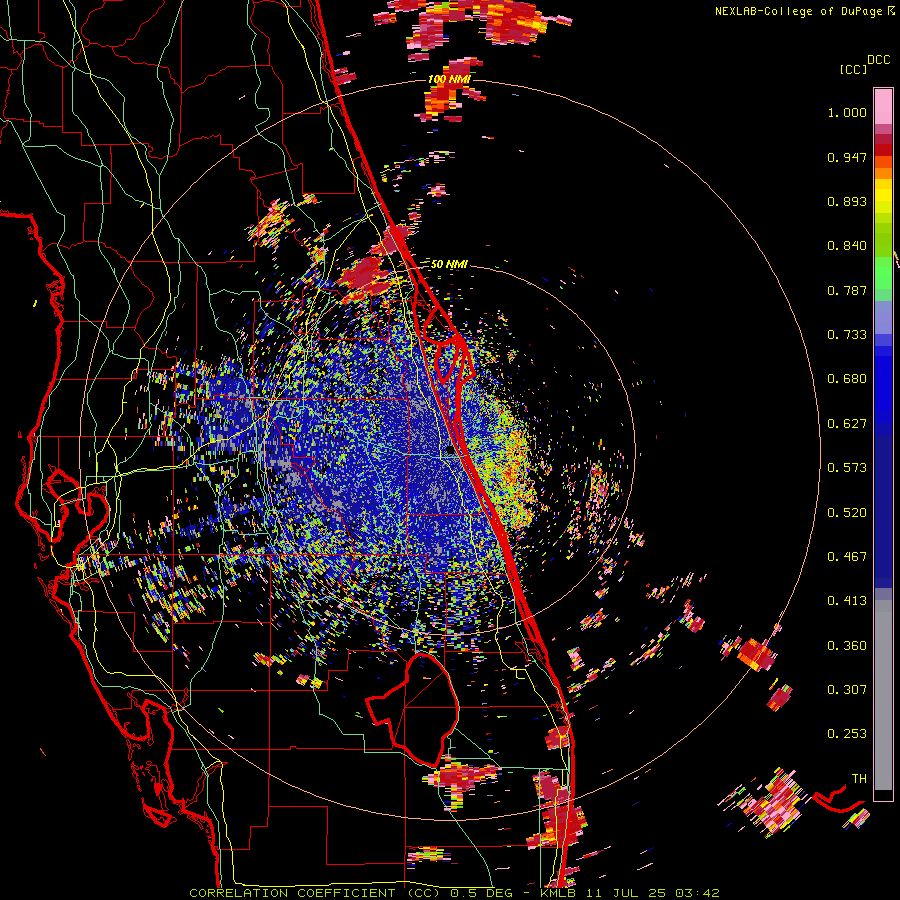This screenshot has width=900, height=900.
Task: Click the CORRELATION COEFFICIENT (CC) caption text
Action: point(315,893)
